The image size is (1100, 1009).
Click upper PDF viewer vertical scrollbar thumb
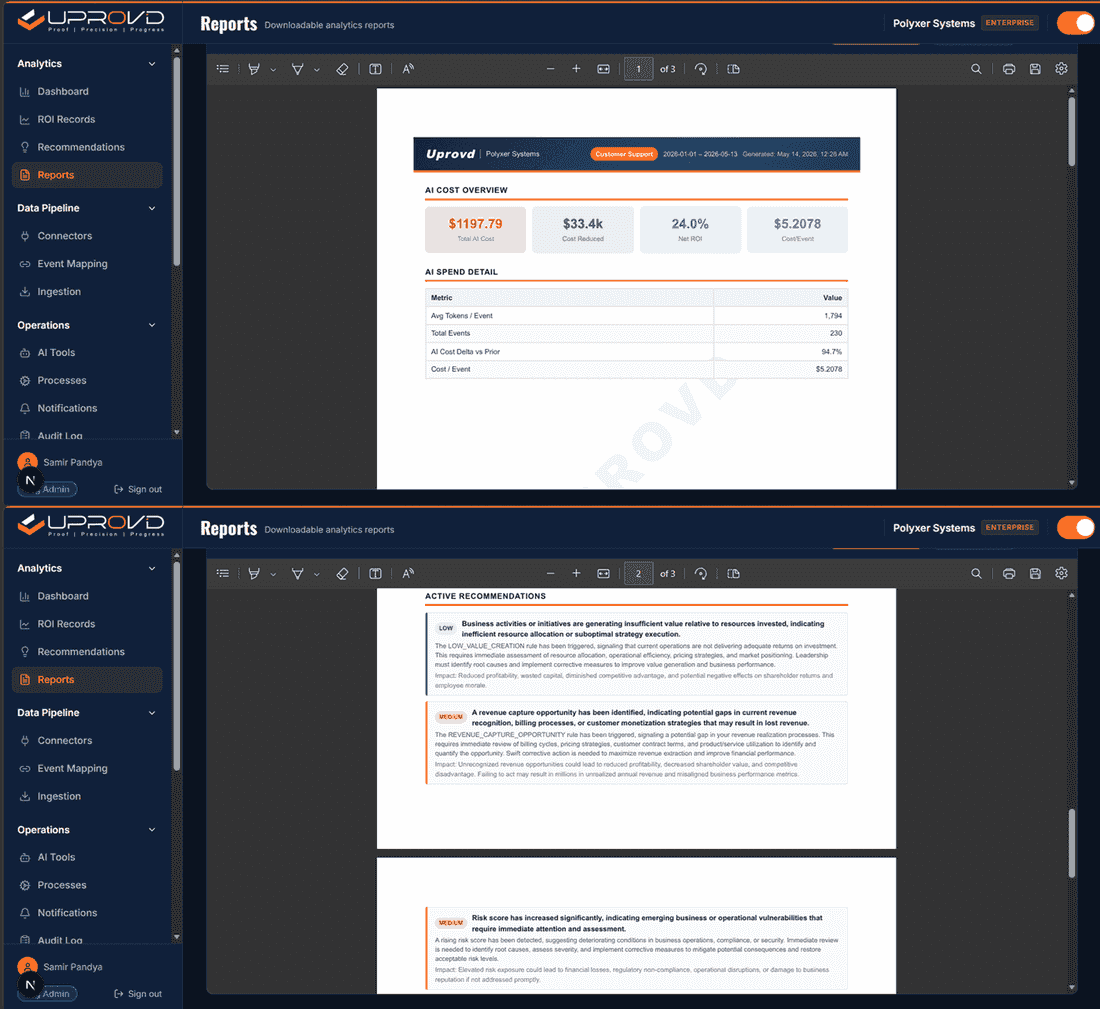(1071, 131)
